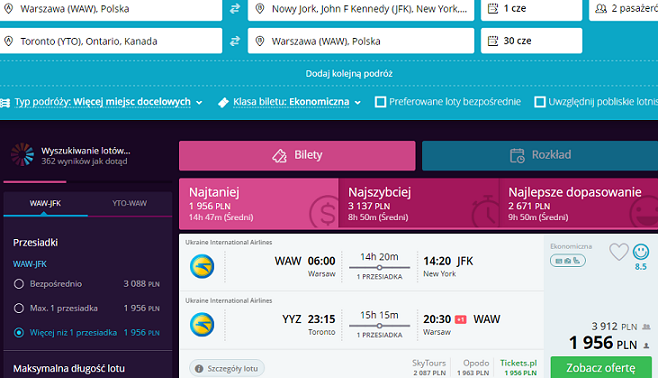This screenshot has height=378, width=658.
Task: Click amenities icons badge under Ekonomiczna
Action: [568, 261]
